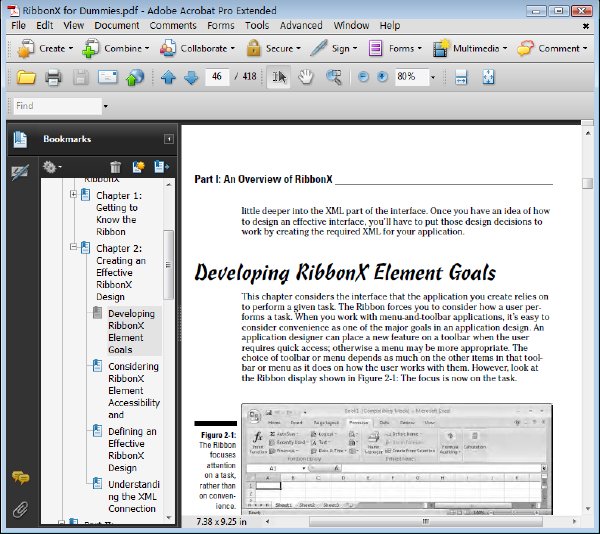Click the page number field showing 46
Image resolution: width=600 pixels, height=534 pixels.
[217, 77]
